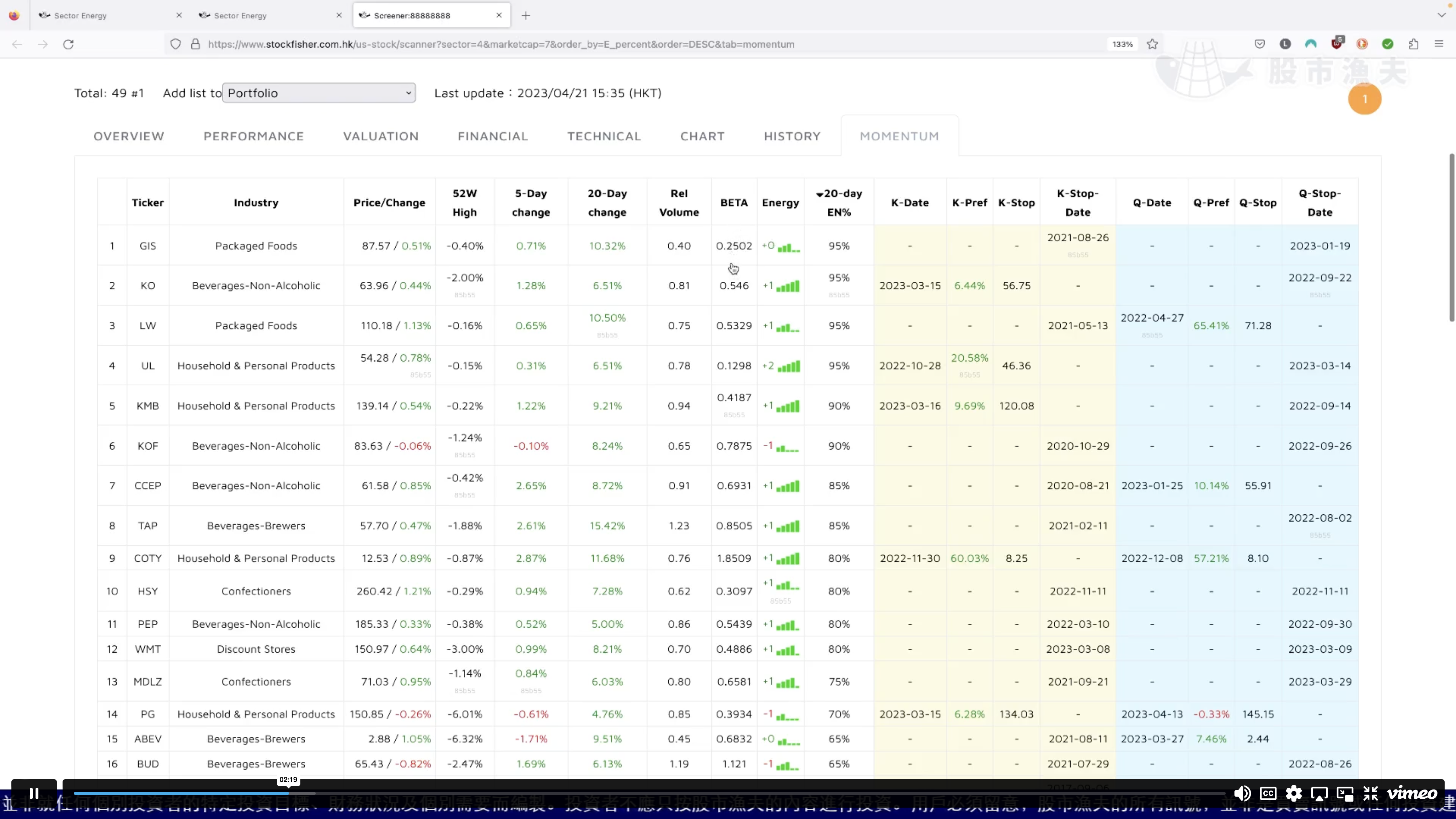Screen dimensions: 1456x819
Task: Sort by the Price/Change column header
Action: (x=390, y=202)
